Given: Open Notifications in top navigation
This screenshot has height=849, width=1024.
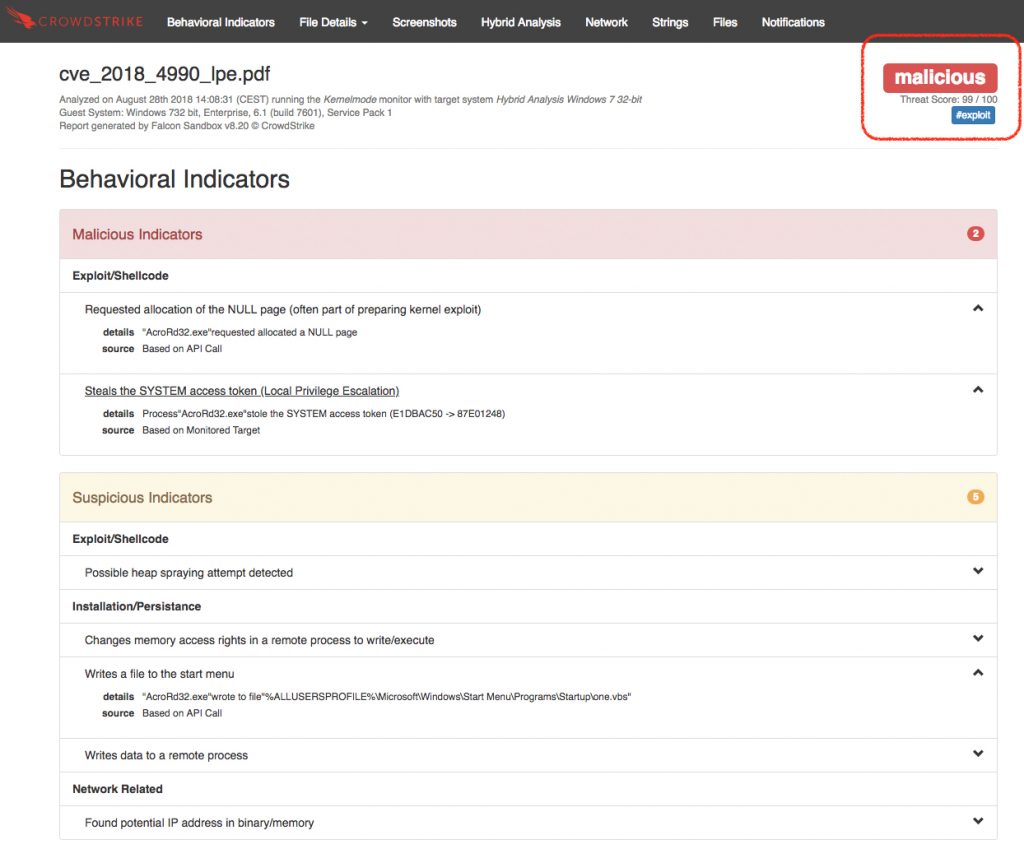Looking at the screenshot, I should tap(793, 22).
